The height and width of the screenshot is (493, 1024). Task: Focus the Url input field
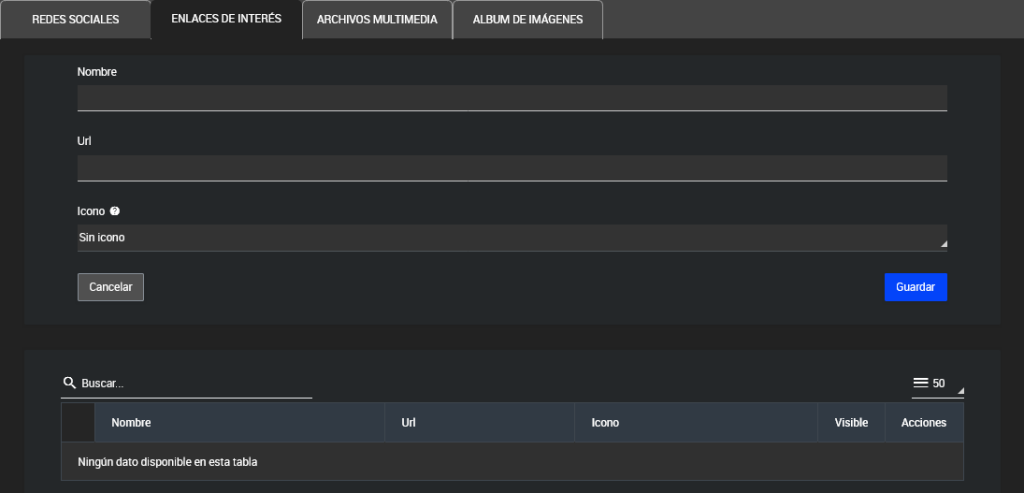click(511, 167)
